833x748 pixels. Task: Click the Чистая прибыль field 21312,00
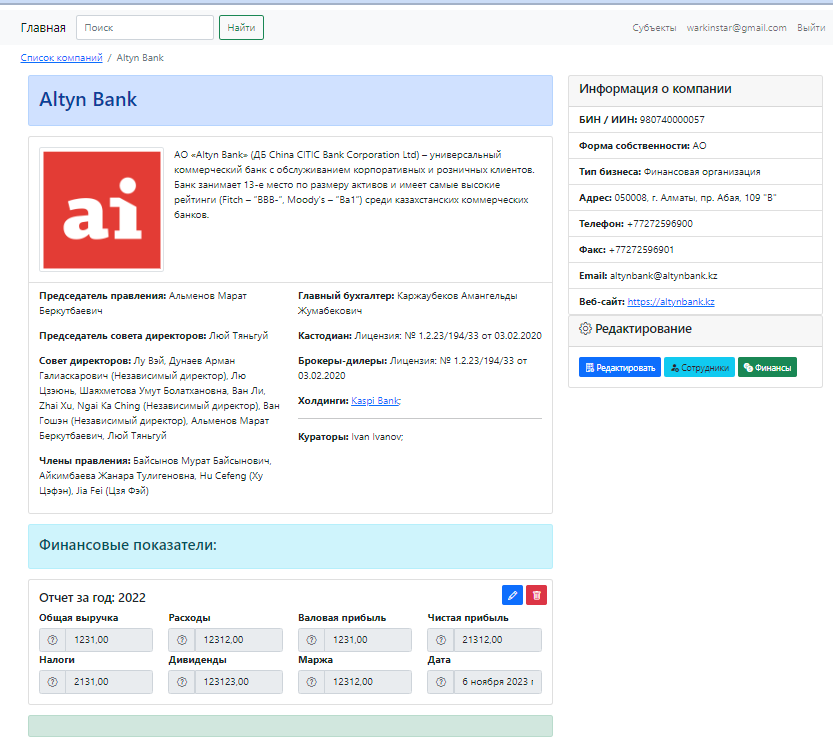click(498, 640)
